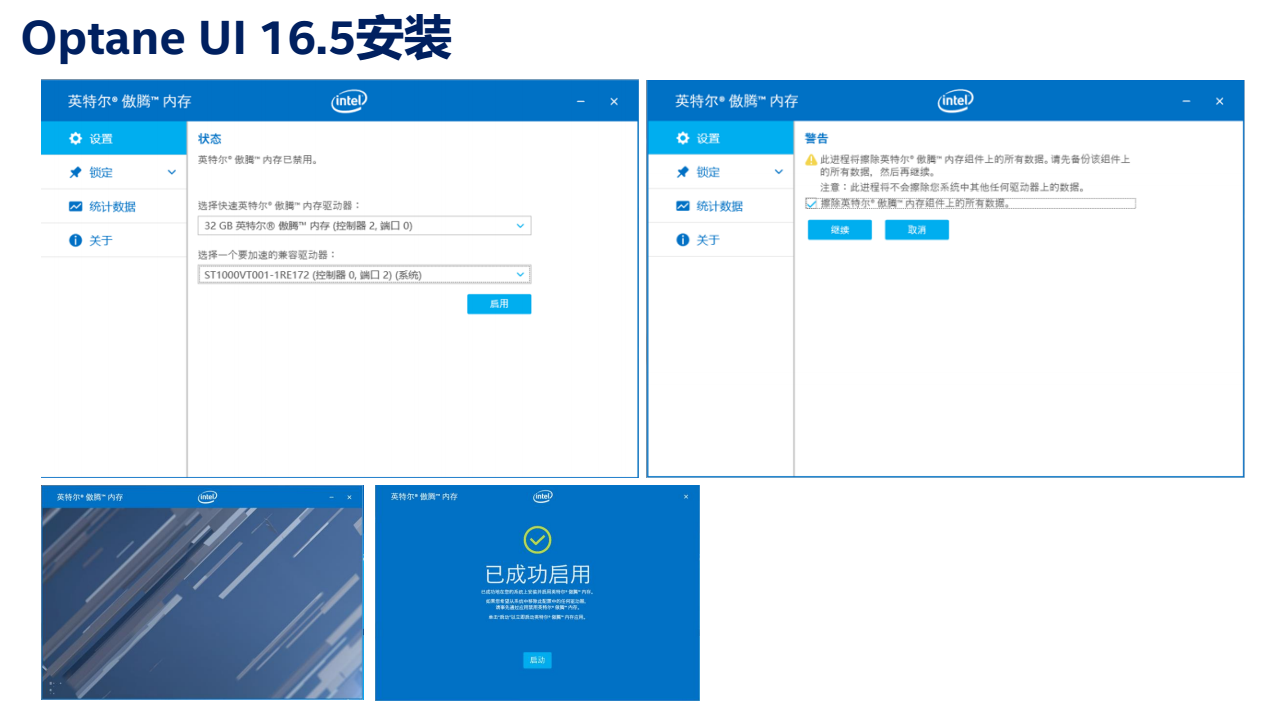Click the green checkmark circle above 已成功启用
Image resolution: width=1277 pixels, height=716 pixels.
coord(538,540)
